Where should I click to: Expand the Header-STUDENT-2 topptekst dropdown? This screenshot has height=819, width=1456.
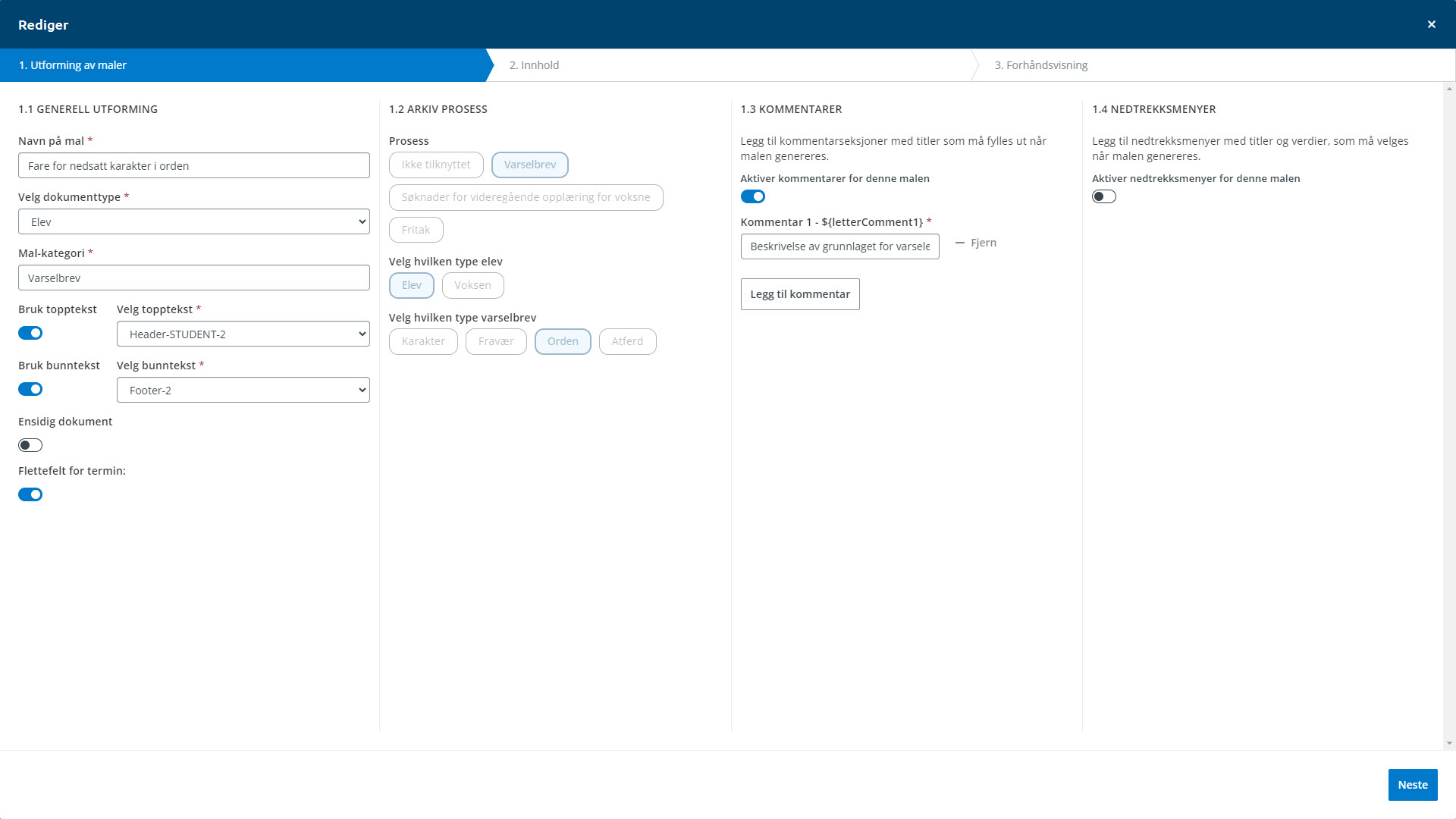[243, 334]
